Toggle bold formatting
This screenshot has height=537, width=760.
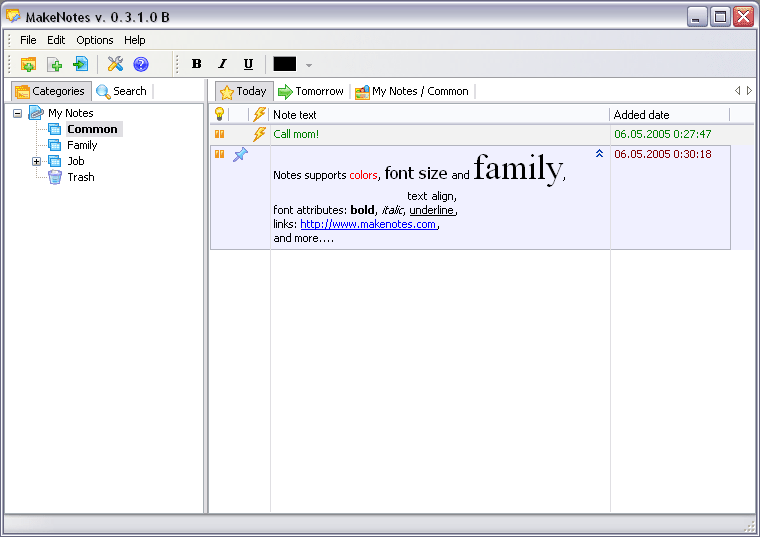pyautogui.click(x=196, y=64)
